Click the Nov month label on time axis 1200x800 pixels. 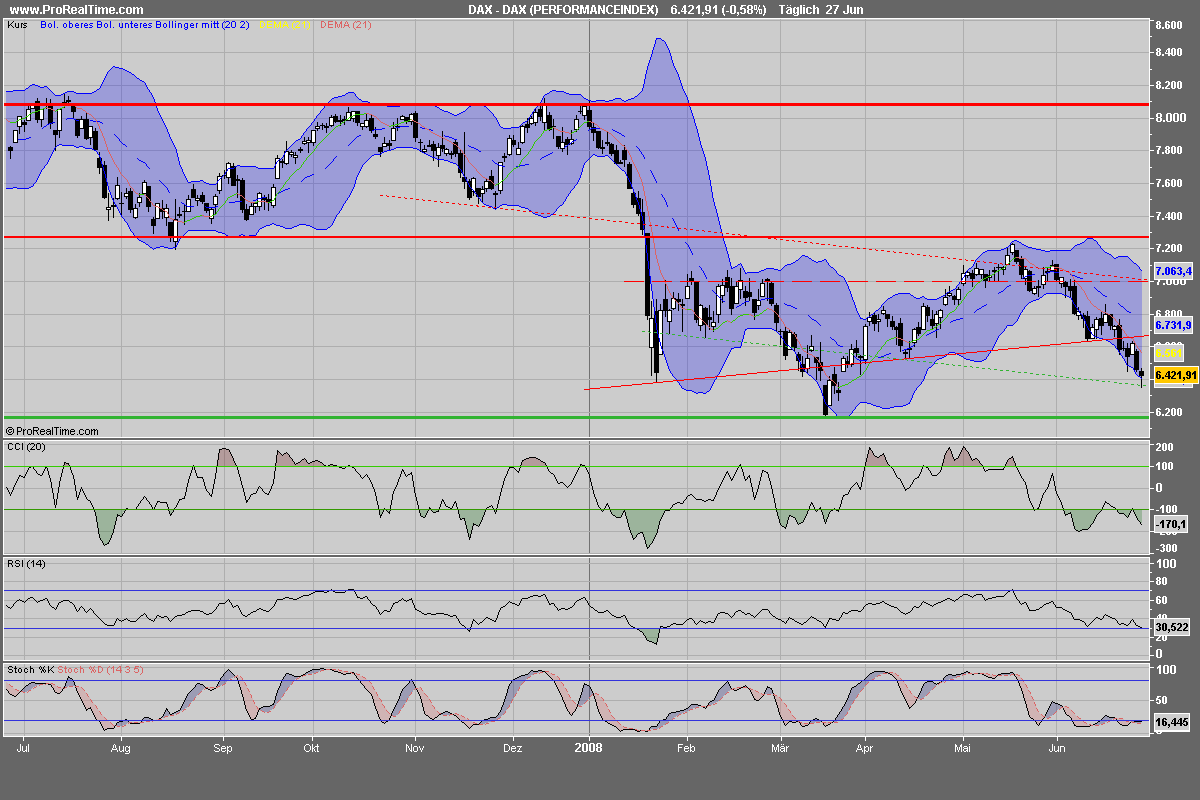click(x=415, y=746)
